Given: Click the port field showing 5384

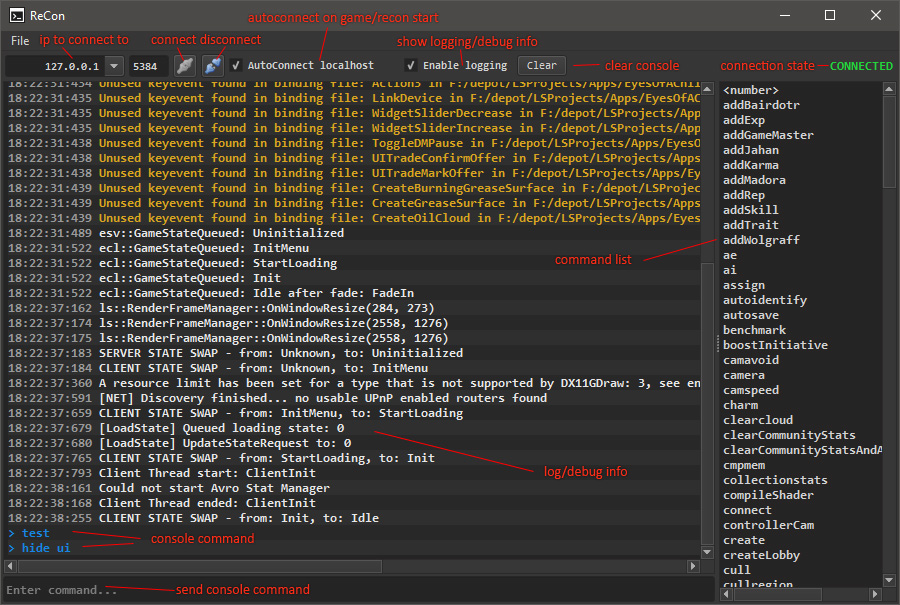Looking at the screenshot, I should (x=145, y=66).
